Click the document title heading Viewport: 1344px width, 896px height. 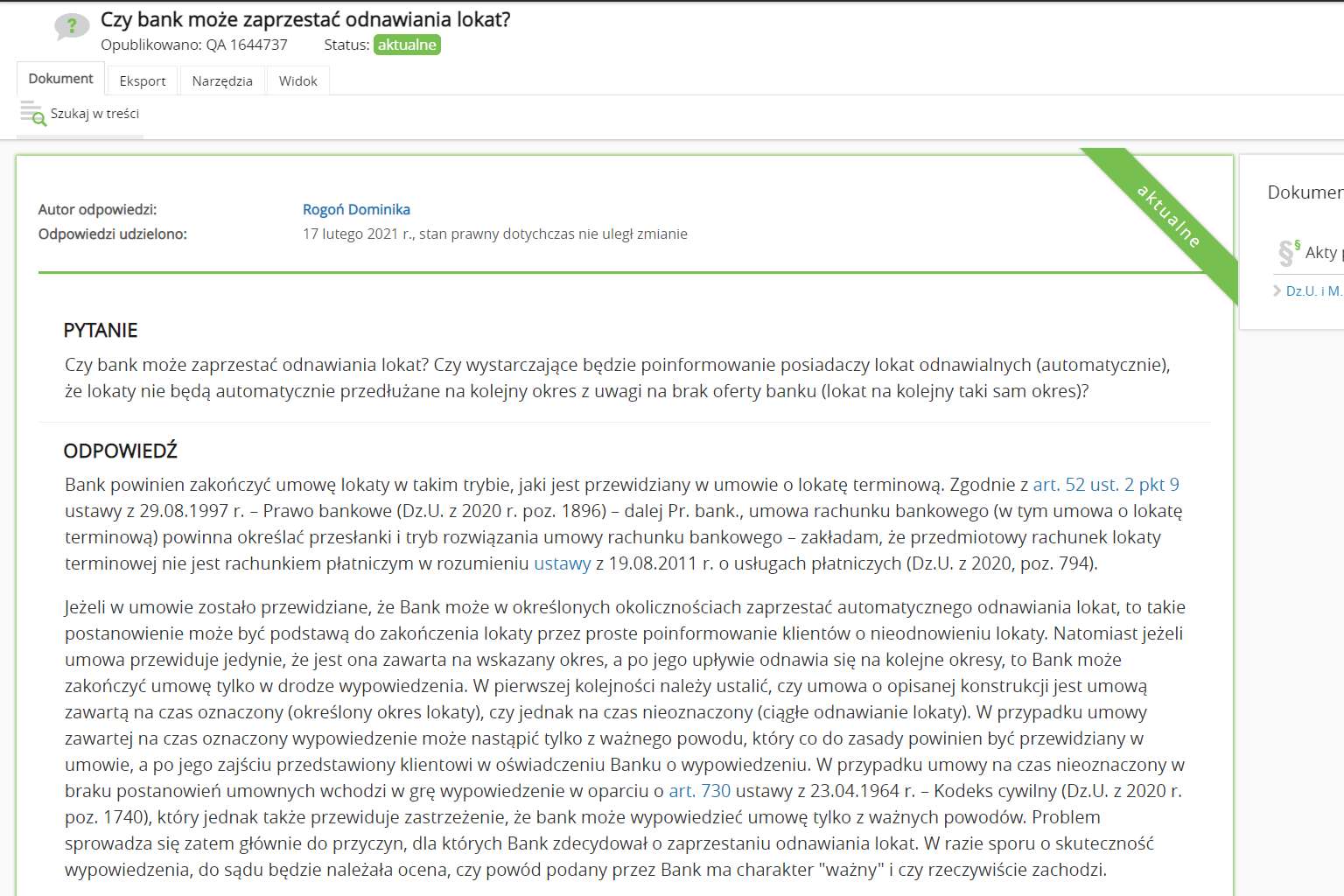coord(305,19)
